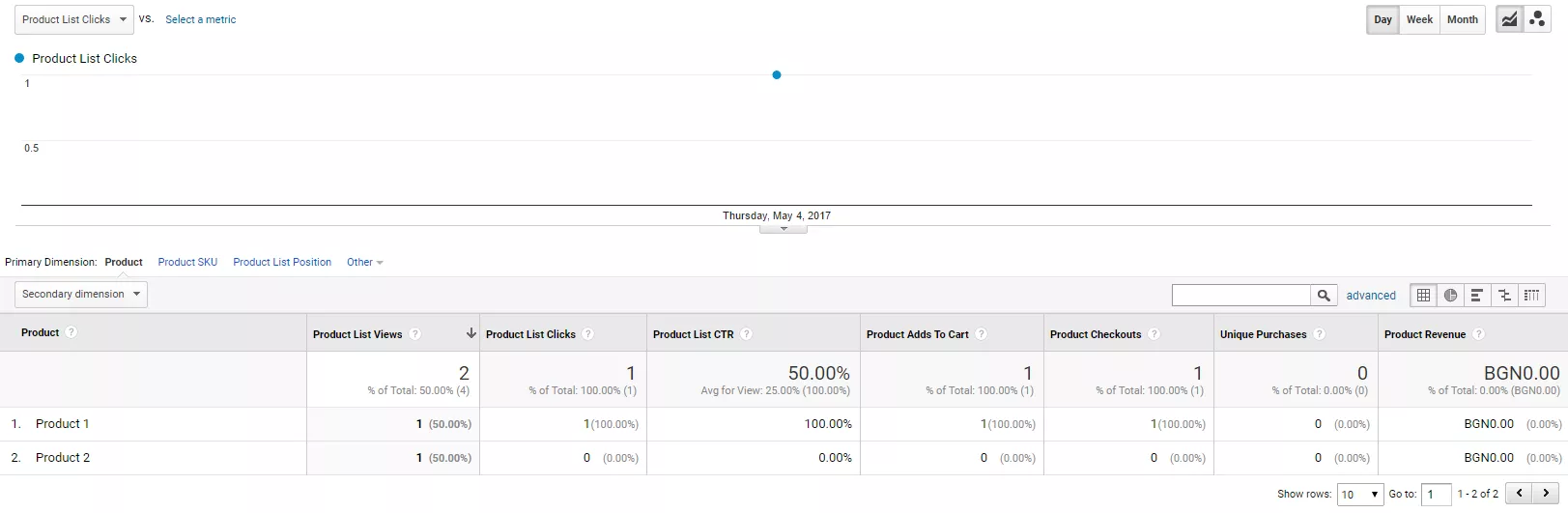The width and height of the screenshot is (1568, 513).
Task: Set the graph interval to Day
Action: tap(1383, 19)
